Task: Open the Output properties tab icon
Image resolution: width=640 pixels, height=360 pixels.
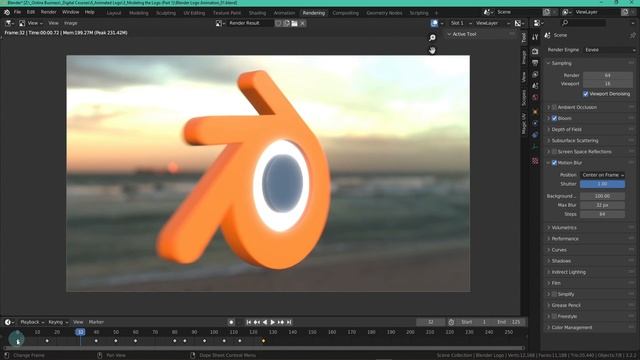Action: coord(535,63)
